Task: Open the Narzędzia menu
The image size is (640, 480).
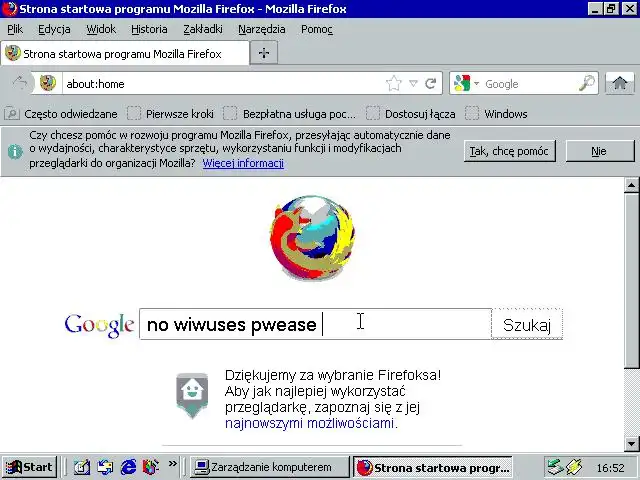Action: click(262, 29)
